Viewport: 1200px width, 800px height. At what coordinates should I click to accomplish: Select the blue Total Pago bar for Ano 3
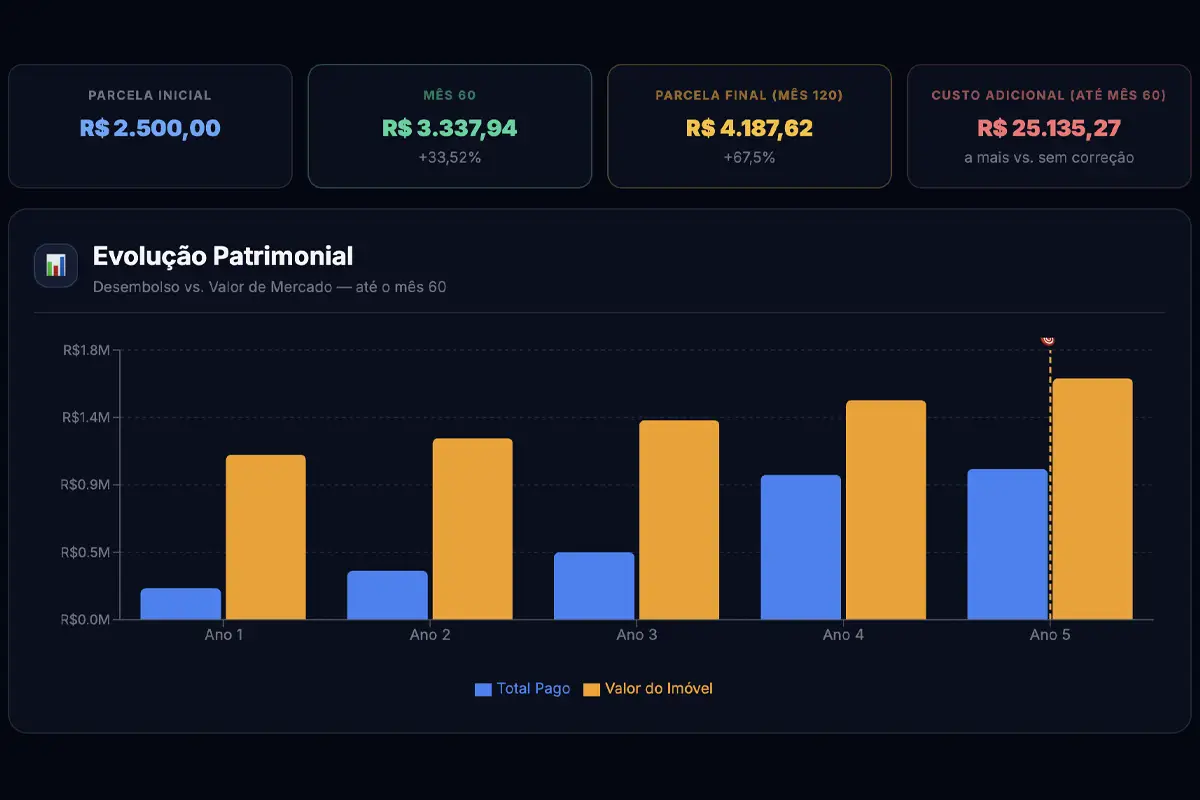[594, 586]
